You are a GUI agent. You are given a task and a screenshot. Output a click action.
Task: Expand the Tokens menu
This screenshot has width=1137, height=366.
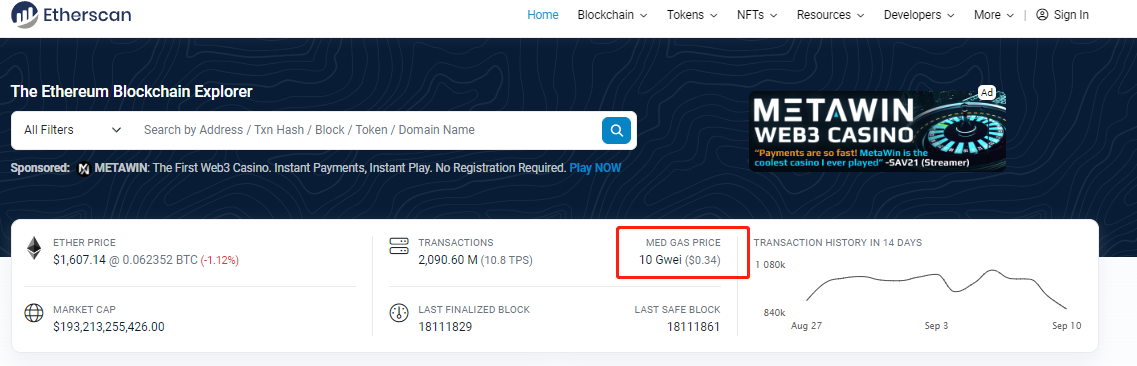click(692, 14)
